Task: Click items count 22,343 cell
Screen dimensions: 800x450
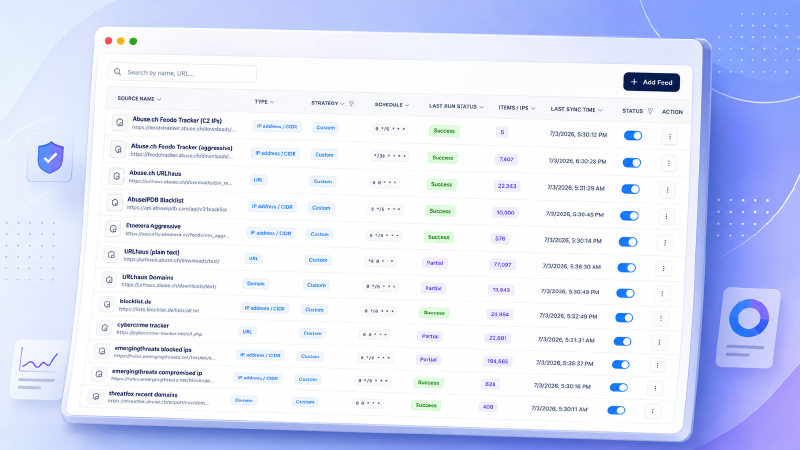Action: click(507, 186)
